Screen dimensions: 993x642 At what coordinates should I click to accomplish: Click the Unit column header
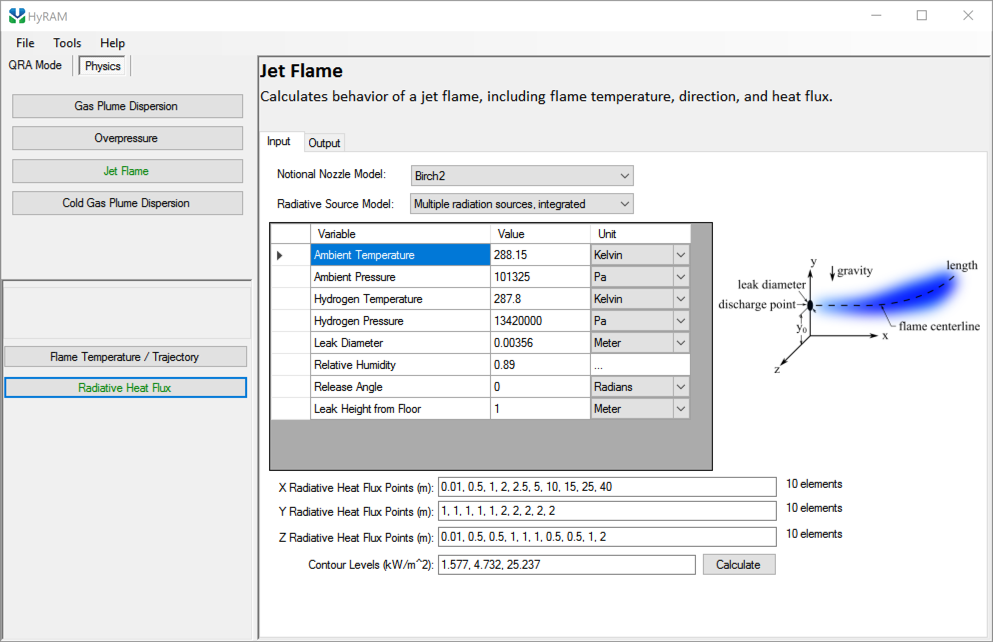[x=640, y=234]
